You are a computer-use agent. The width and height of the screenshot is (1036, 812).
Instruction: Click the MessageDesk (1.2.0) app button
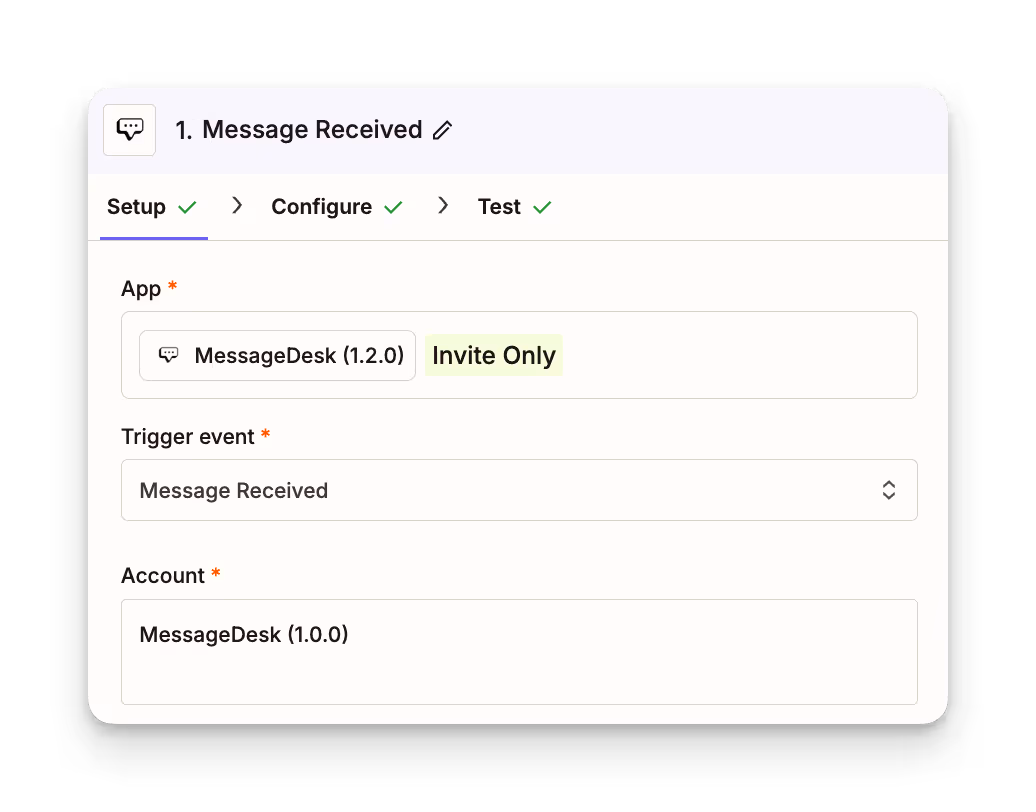(x=278, y=355)
